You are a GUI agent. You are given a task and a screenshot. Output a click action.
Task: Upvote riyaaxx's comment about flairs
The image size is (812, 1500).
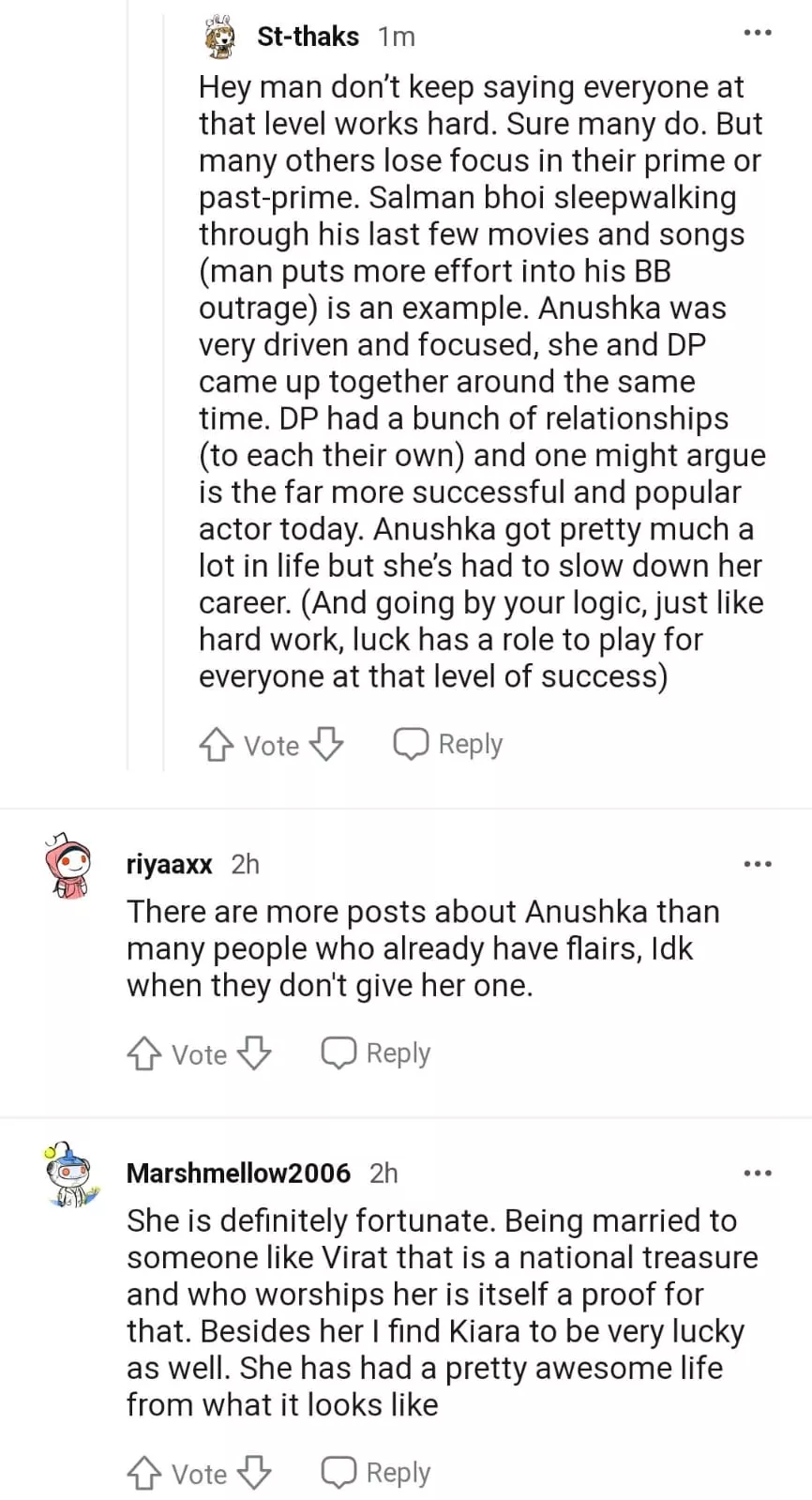tap(143, 1053)
